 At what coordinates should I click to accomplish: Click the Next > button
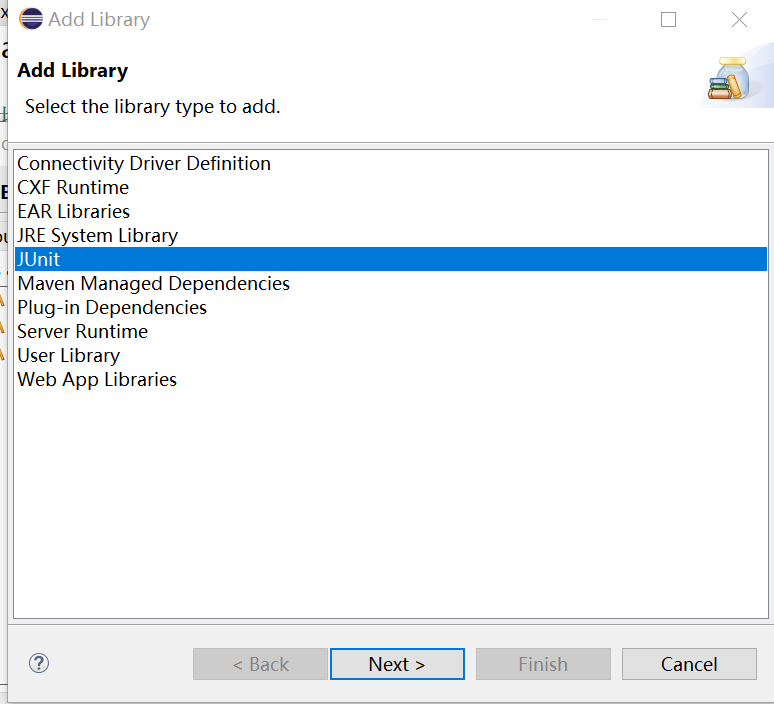[x=397, y=664]
